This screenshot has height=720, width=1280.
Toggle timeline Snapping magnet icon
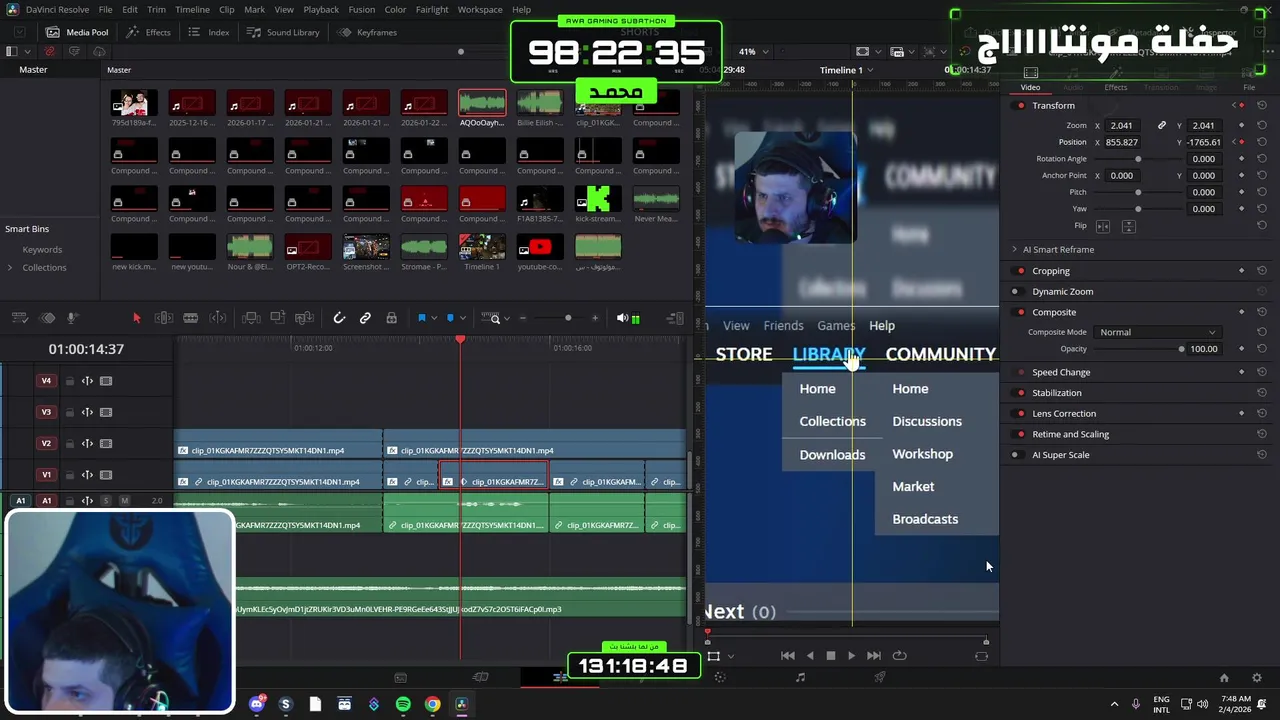coord(339,318)
